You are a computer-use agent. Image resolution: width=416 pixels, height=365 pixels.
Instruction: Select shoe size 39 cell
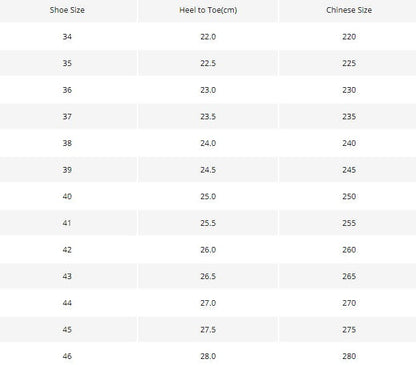[x=67, y=170]
